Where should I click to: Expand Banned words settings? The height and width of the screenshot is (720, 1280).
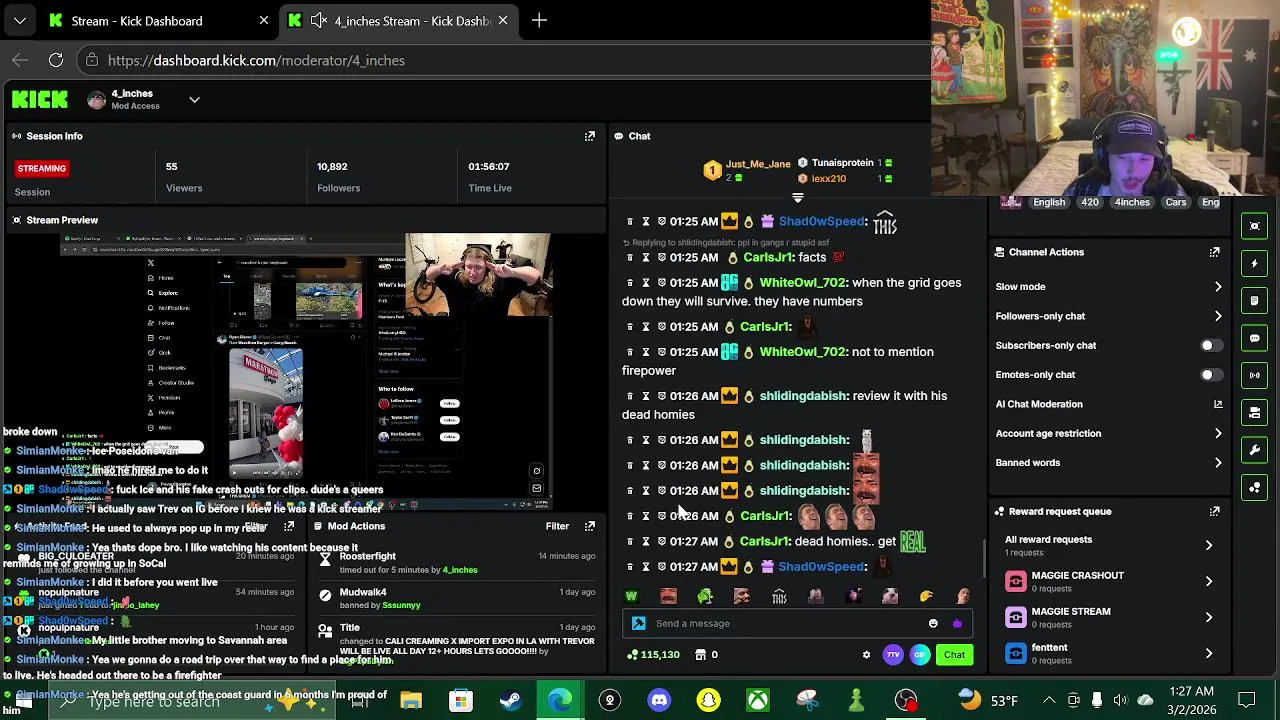[1218, 463]
